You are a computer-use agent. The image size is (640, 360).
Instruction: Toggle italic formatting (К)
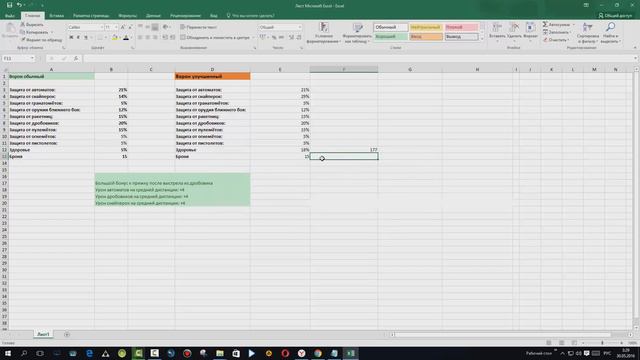point(78,38)
